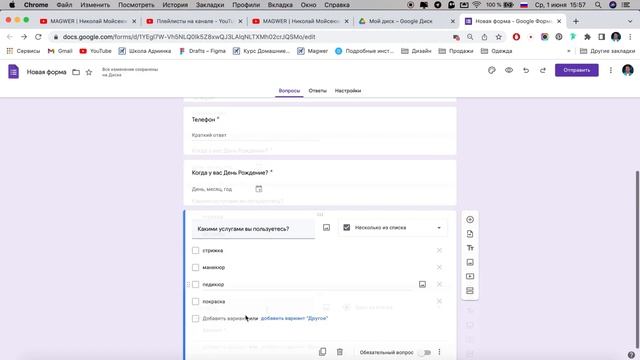Open the Другие закладки folder

[x=607, y=51]
